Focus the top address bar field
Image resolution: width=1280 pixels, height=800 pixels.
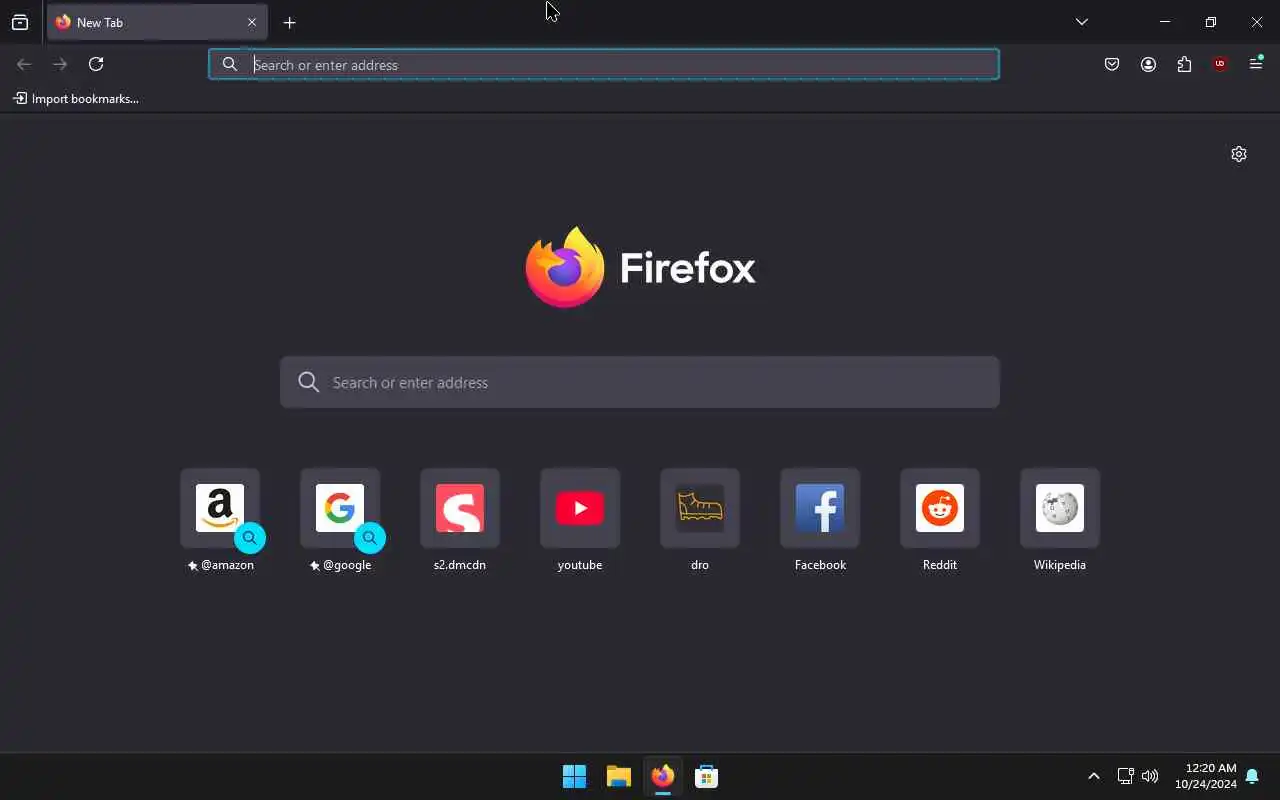point(604,64)
